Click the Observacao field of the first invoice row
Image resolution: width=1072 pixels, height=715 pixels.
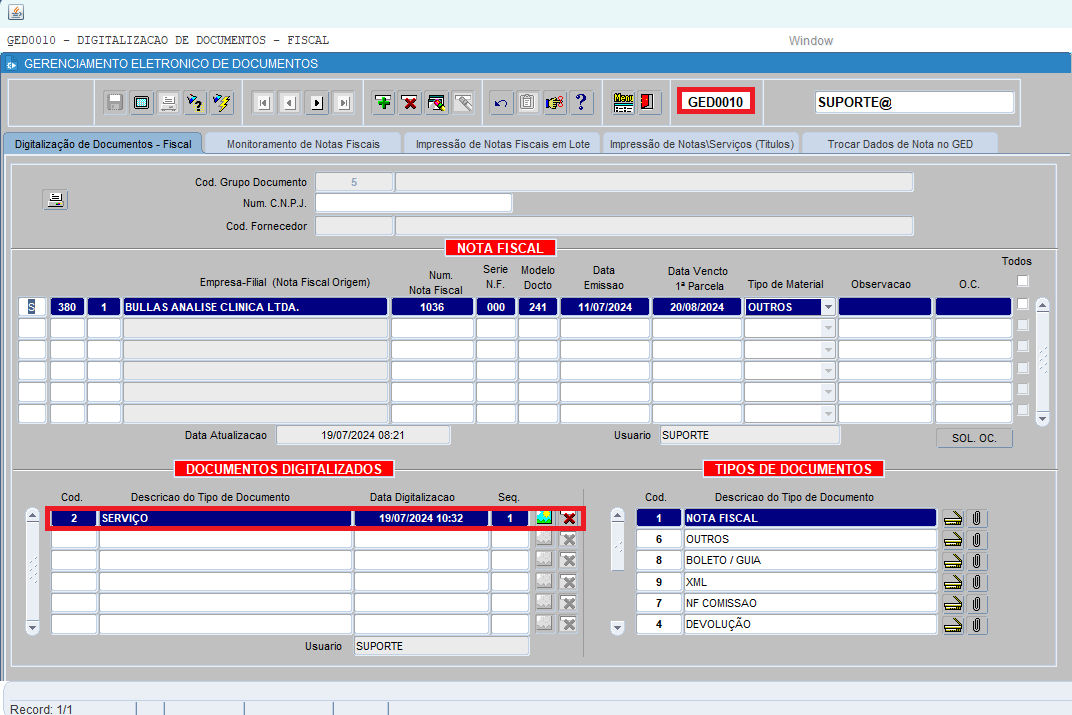pos(885,307)
